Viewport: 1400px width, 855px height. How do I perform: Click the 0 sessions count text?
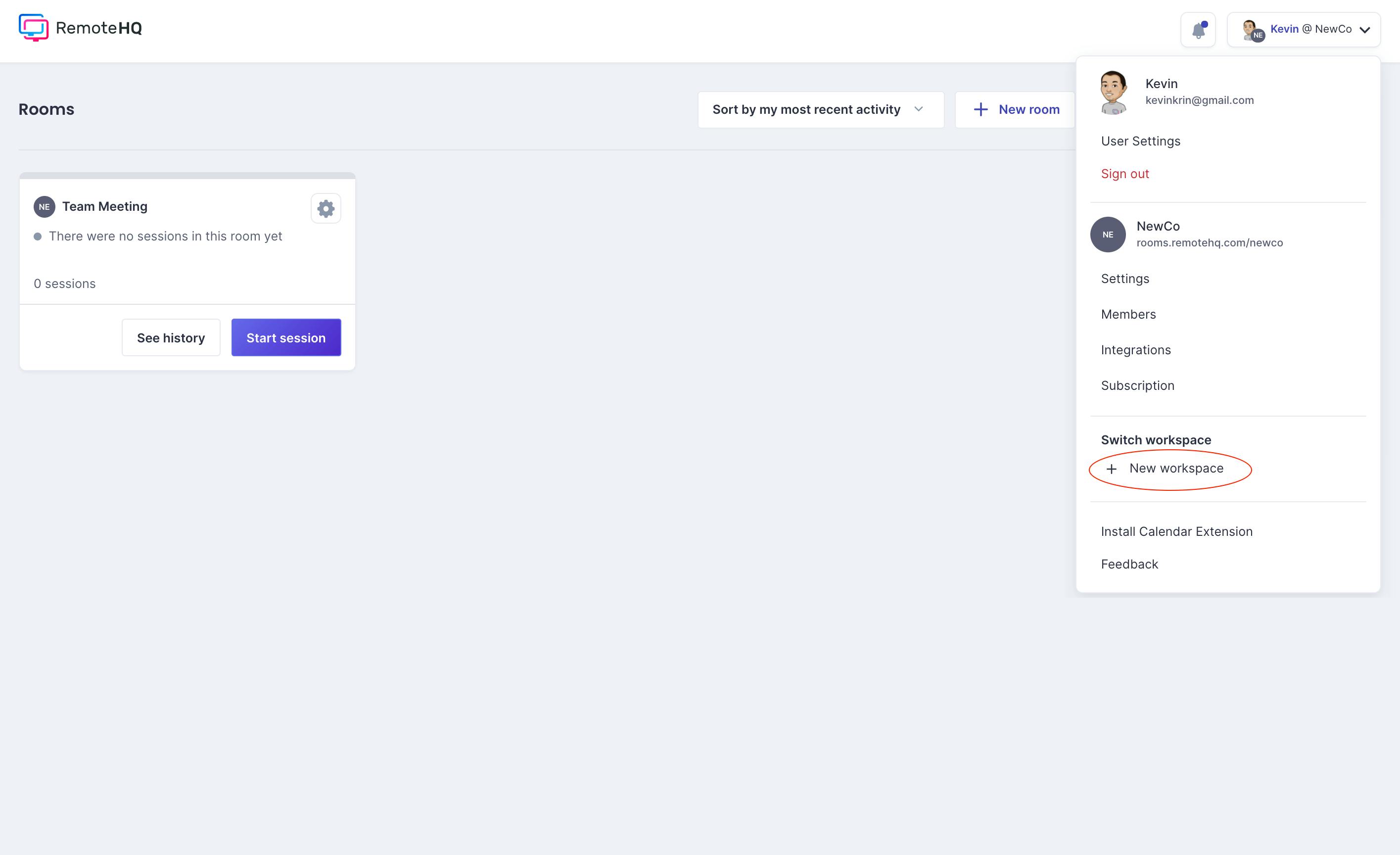[64, 284]
